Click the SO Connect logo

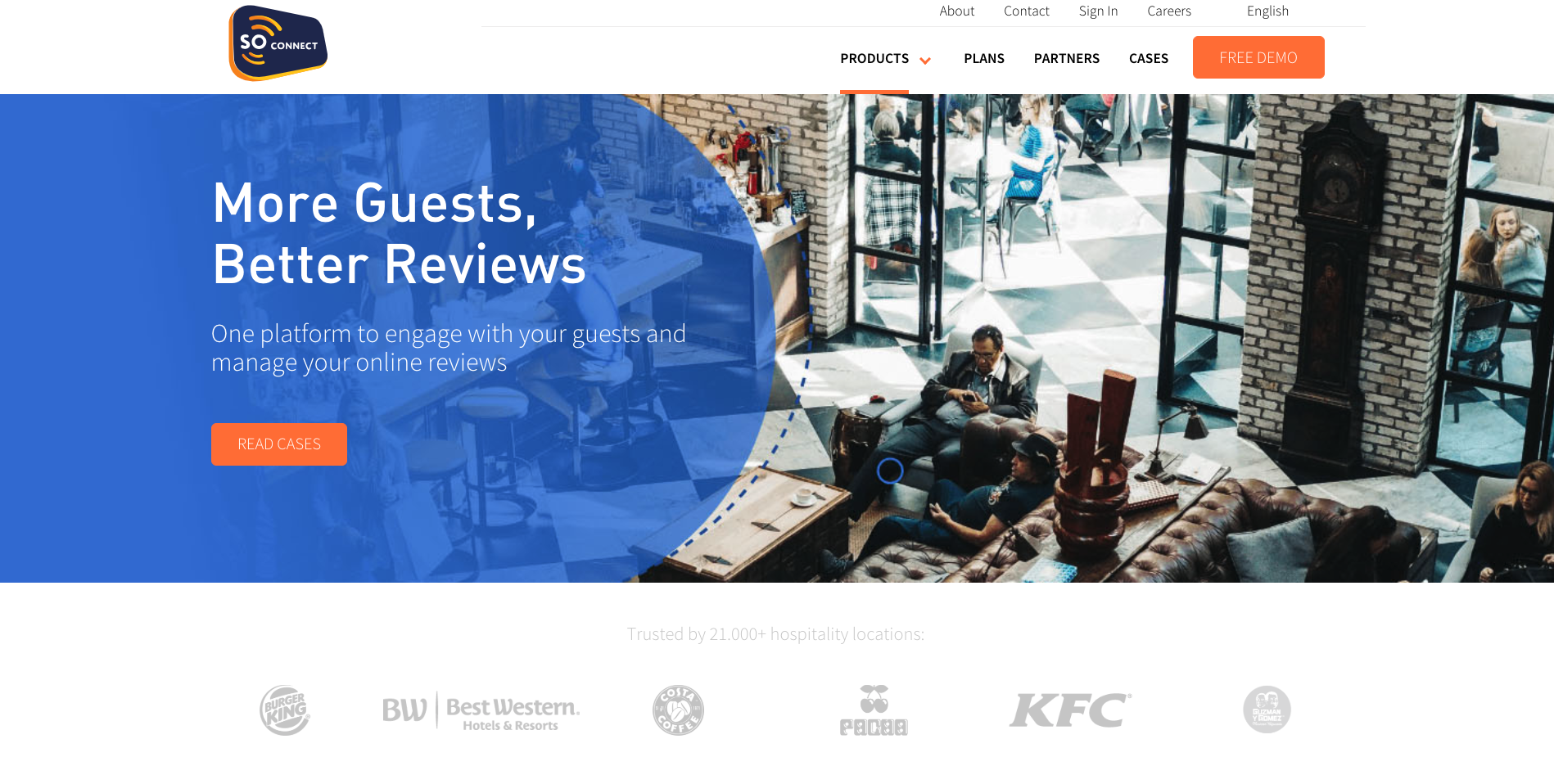pos(278,43)
